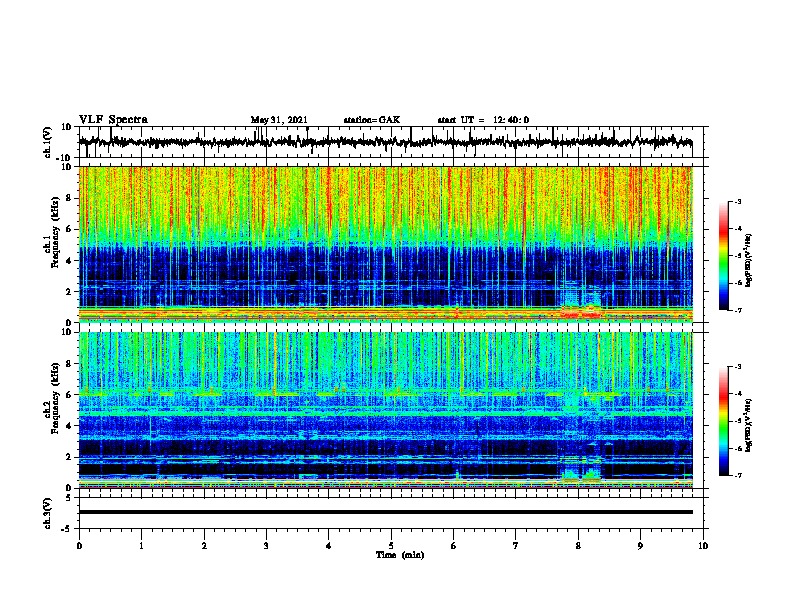Viewport: 792px width, 612px height.
Task: Click the "start UT = 12:40:0" header text
Action: click(483, 120)
